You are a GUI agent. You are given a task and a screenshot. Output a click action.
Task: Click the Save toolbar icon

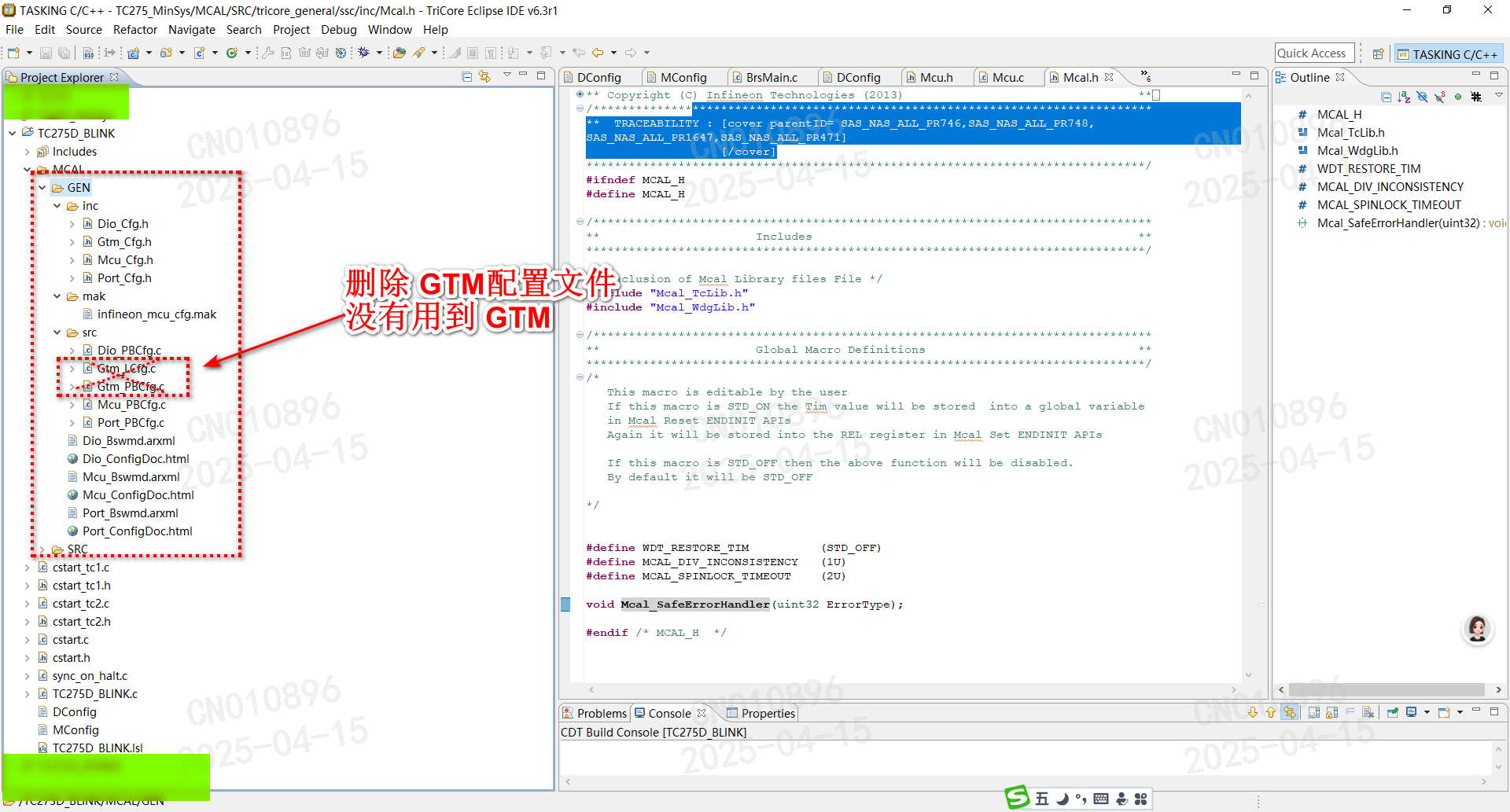46,53
